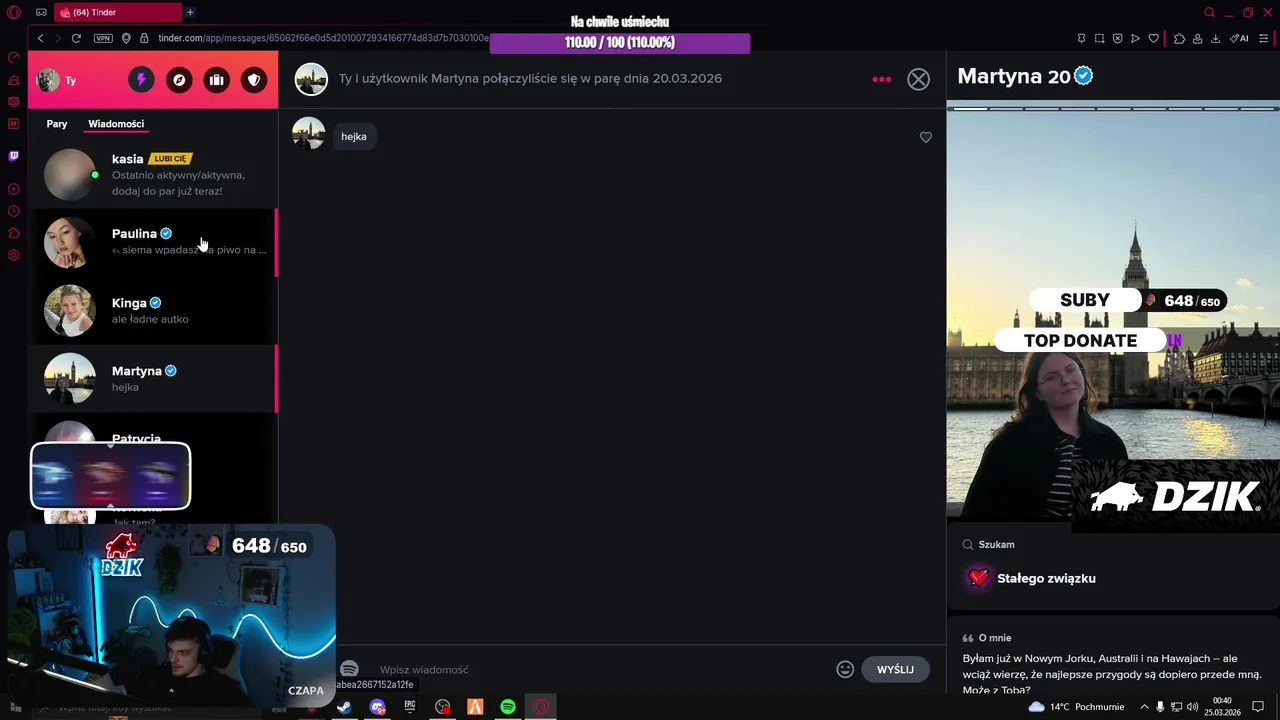Screen dimensions: 1280x720
Task: Open Epic Games Launcher from the taskbar
Action: (410, 707)
